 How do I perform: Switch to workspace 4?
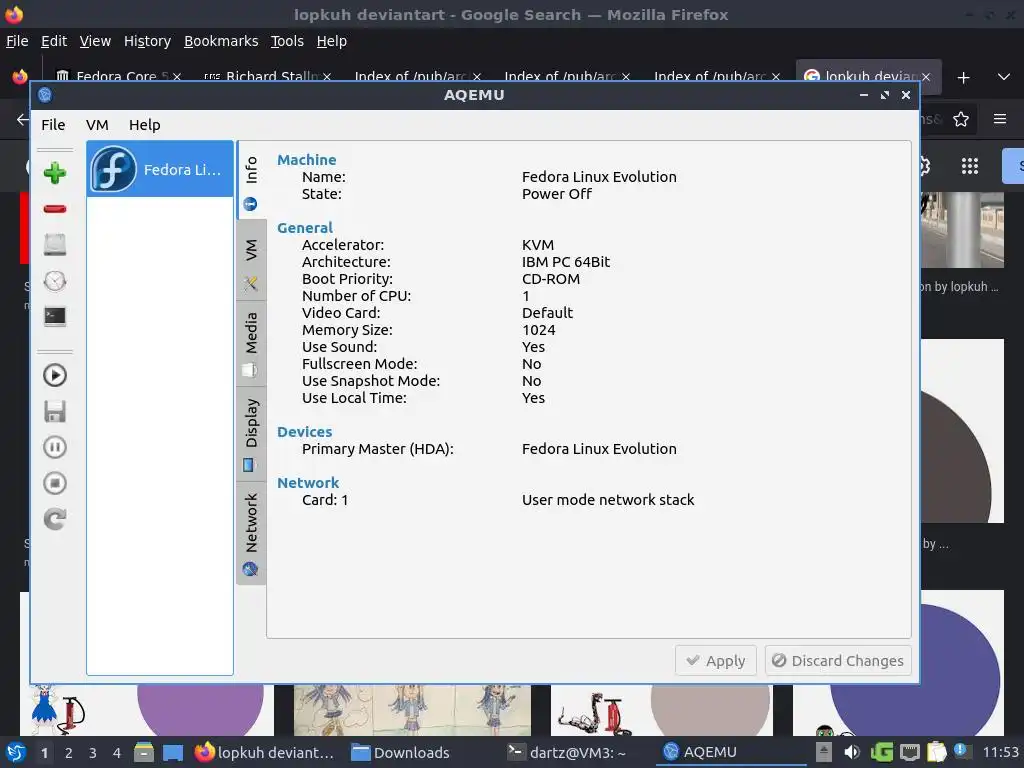point(117,753)
